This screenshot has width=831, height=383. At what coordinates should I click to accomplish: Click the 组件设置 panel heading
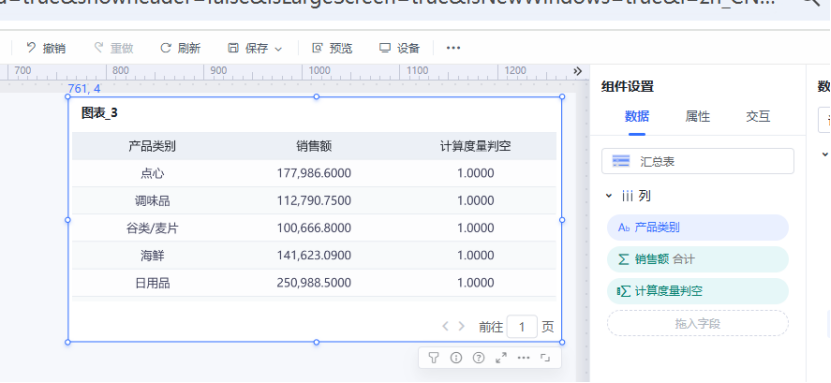pos(627,86)
